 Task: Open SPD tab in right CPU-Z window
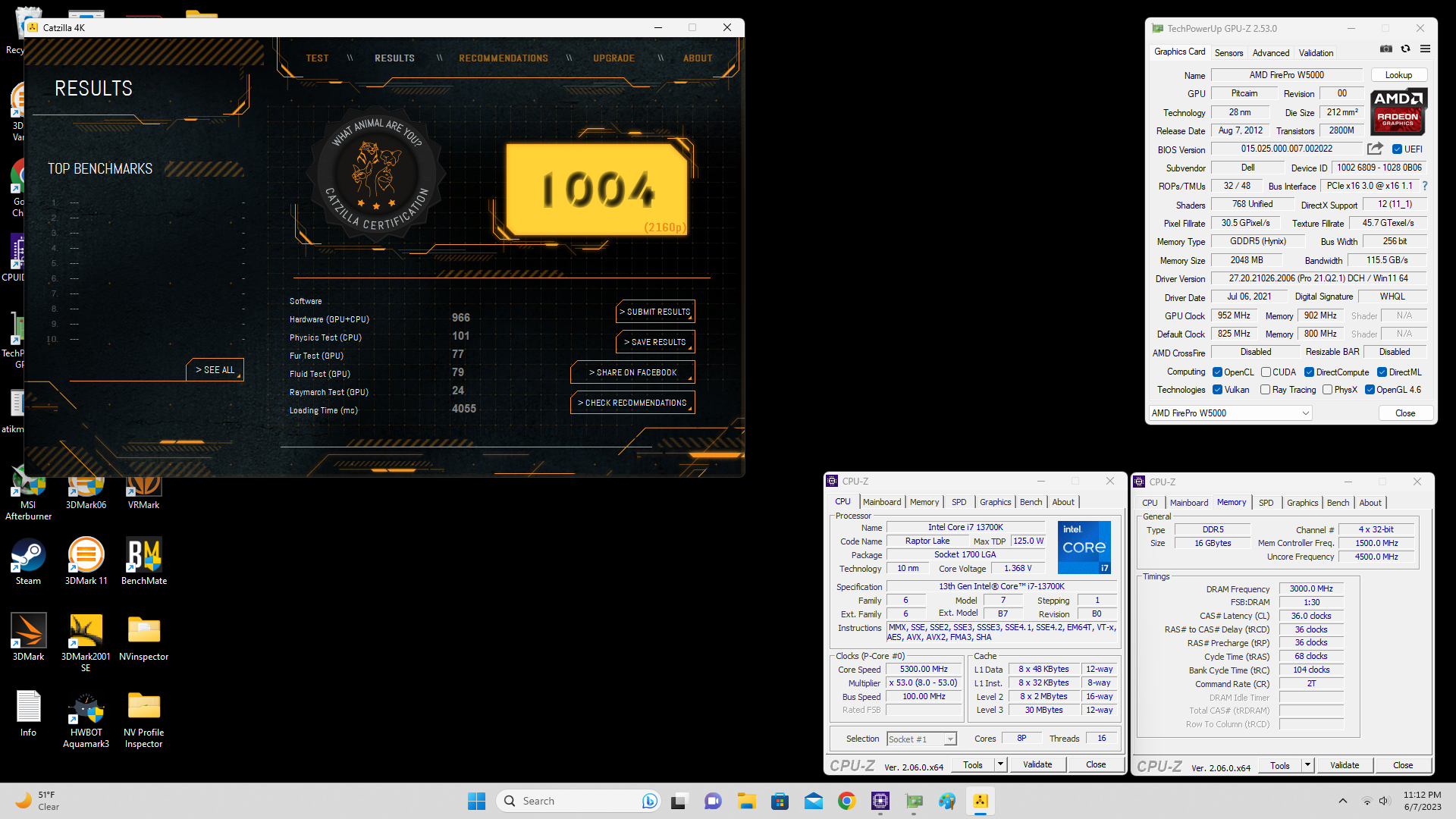pos(1266,503)
